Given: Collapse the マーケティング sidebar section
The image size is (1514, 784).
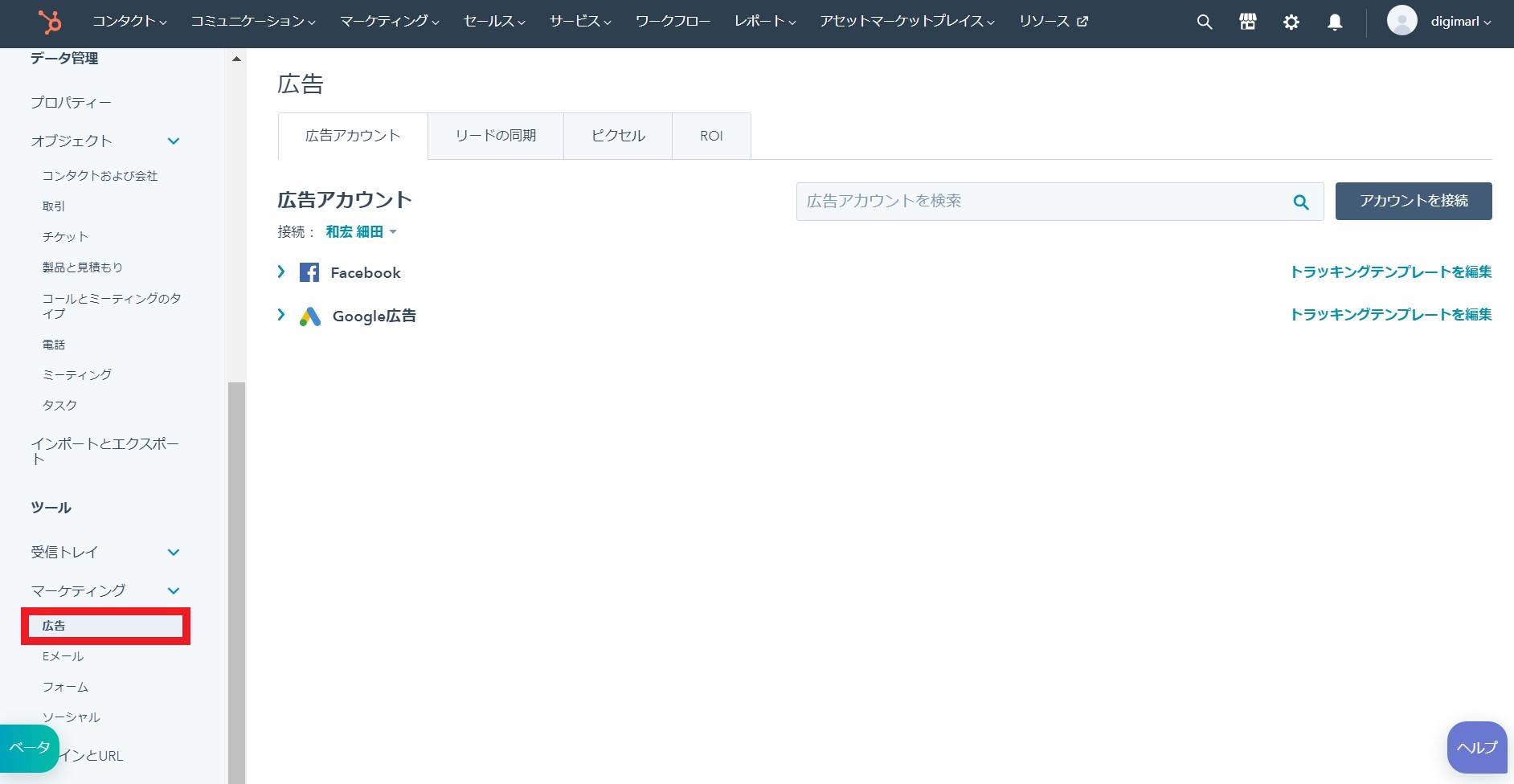Looking at the screenshot, I should tap(173, 590).
